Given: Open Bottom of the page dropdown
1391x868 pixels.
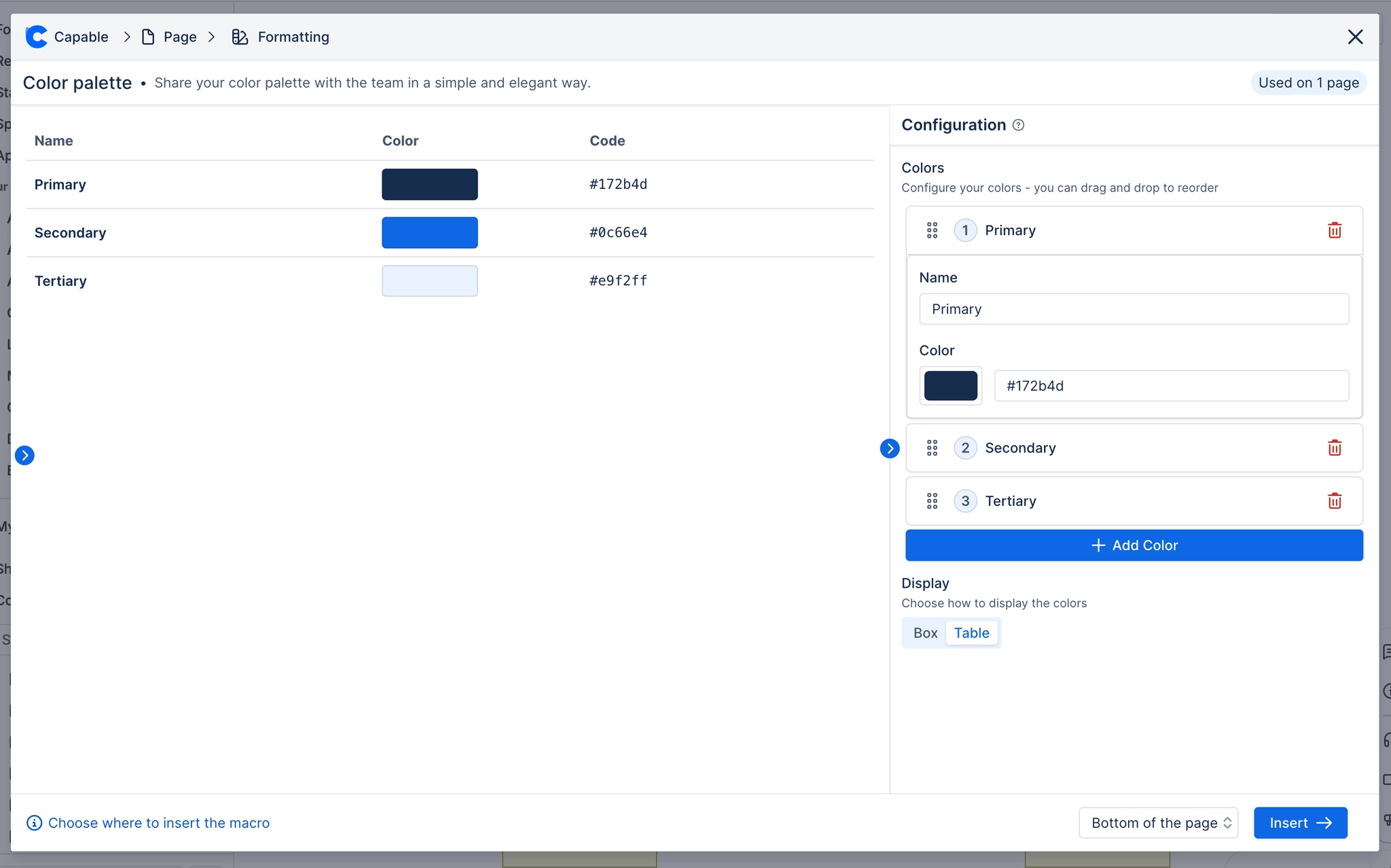Looking at the screenshot, I should pyautogui.click(x=1158, y=822).
